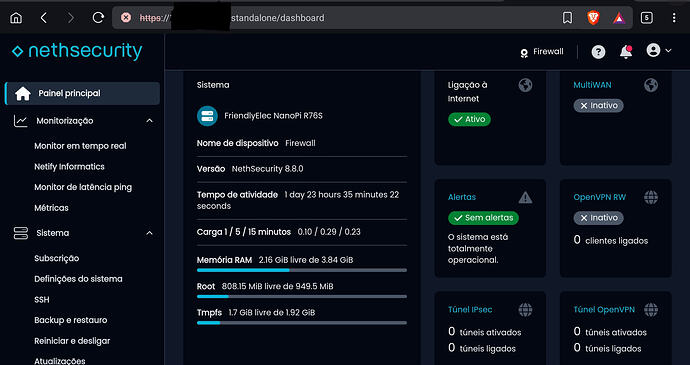Open the notifications bell
This screenshot has width=690, height=365.
[626, 52]
